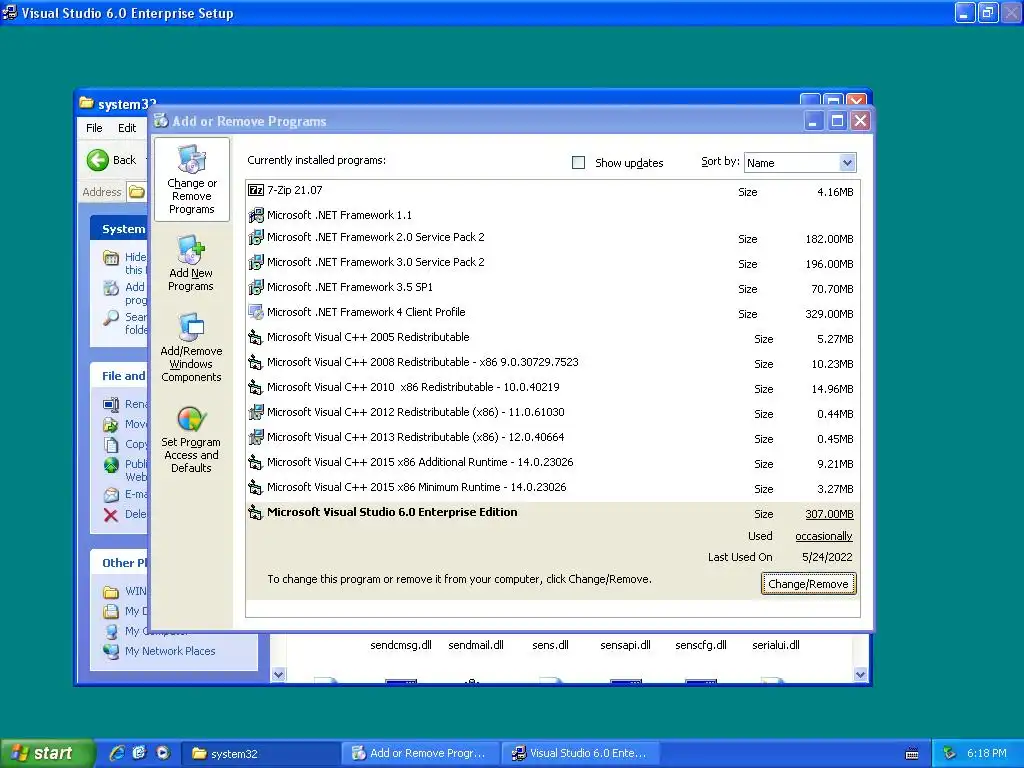Screen dimensions: 1024x768
Task: Open Set Program Access and Defaults
Action: [191, 440]
